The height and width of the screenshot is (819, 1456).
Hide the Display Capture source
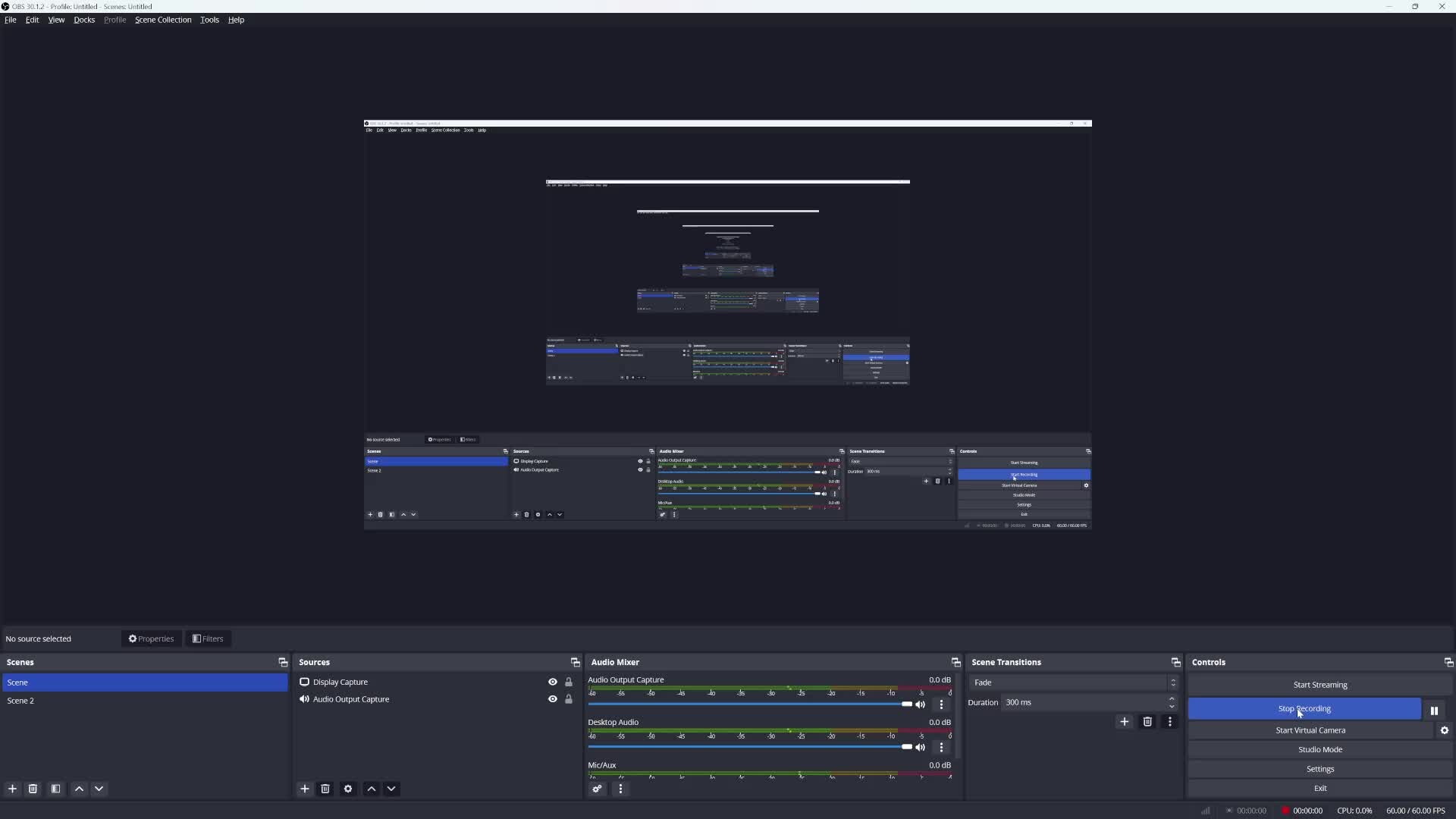[552, 682]
